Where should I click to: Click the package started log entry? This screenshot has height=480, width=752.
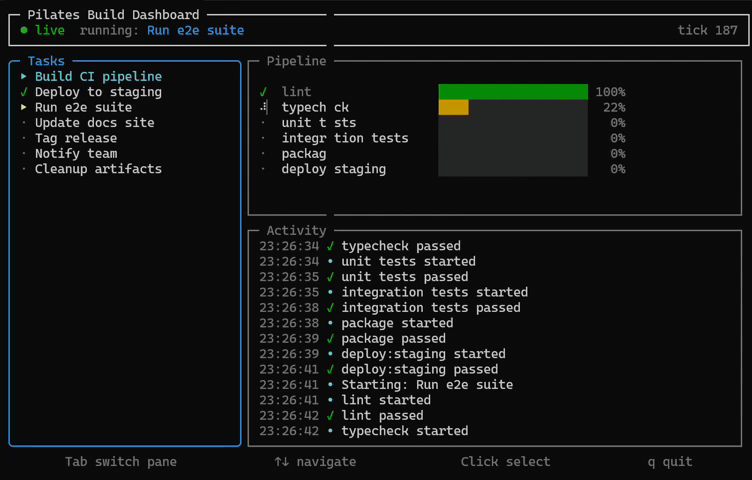[356, 323]
